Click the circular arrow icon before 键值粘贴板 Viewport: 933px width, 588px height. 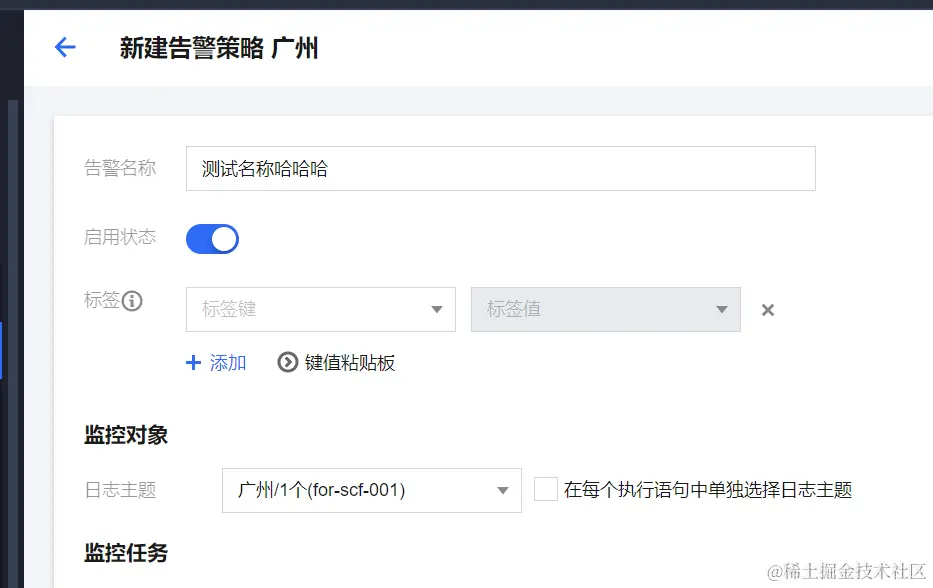click(285, 363)
